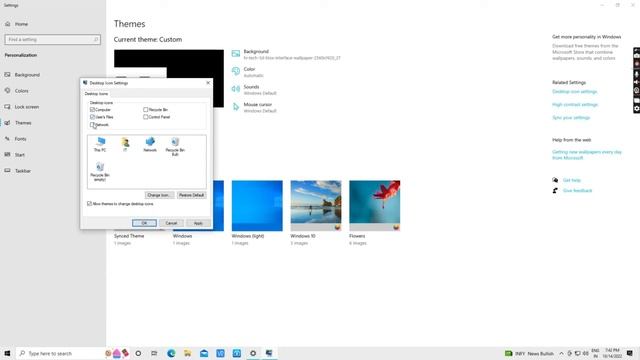This screenshot has height=360, width=640.
Task: Close the Desktop Icon Settings dialog
Action: click(x=208, y=83)
